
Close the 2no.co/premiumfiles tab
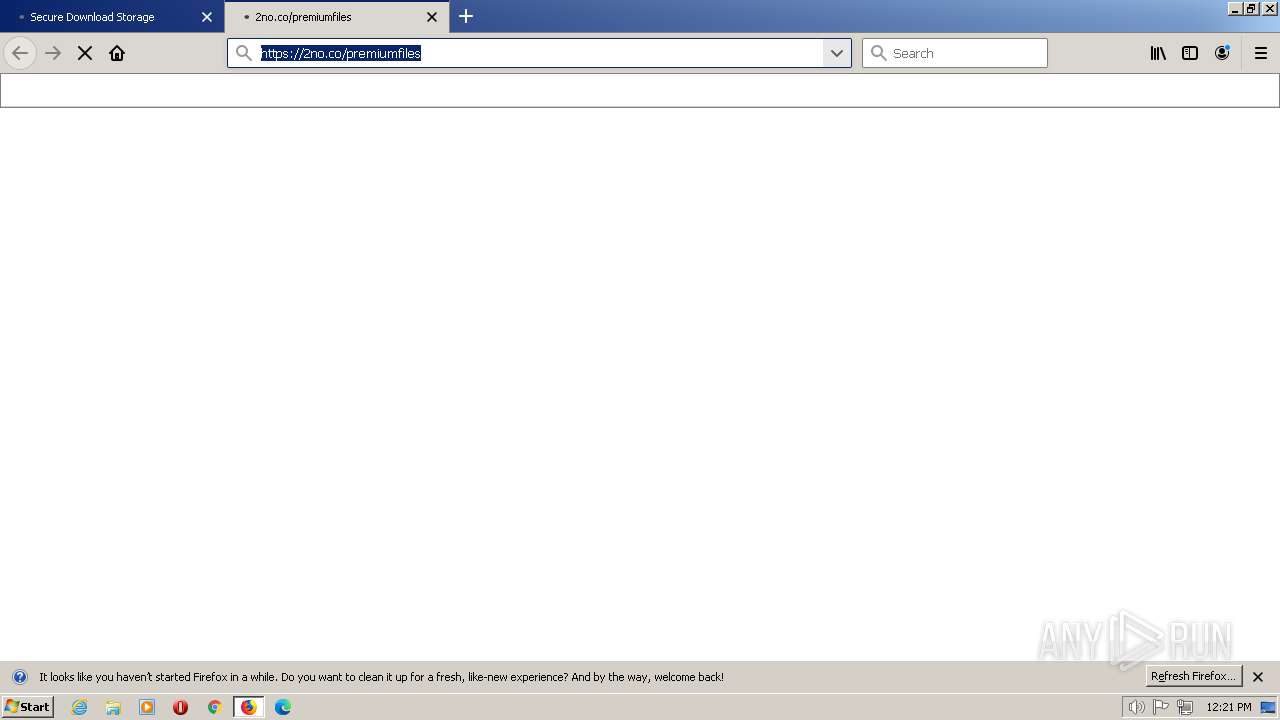tap(432, 17)
